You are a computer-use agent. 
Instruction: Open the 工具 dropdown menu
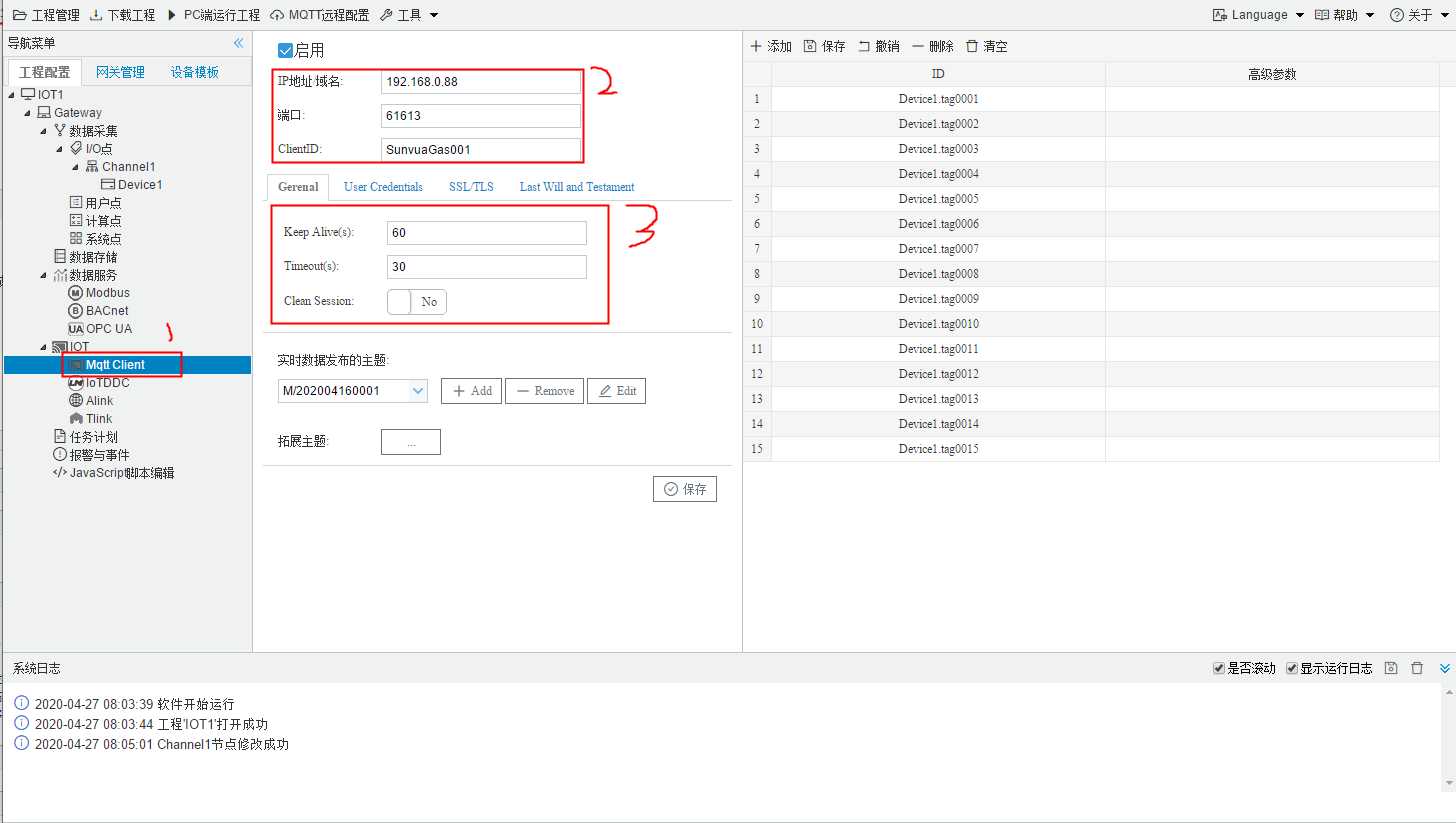[409, 15]
